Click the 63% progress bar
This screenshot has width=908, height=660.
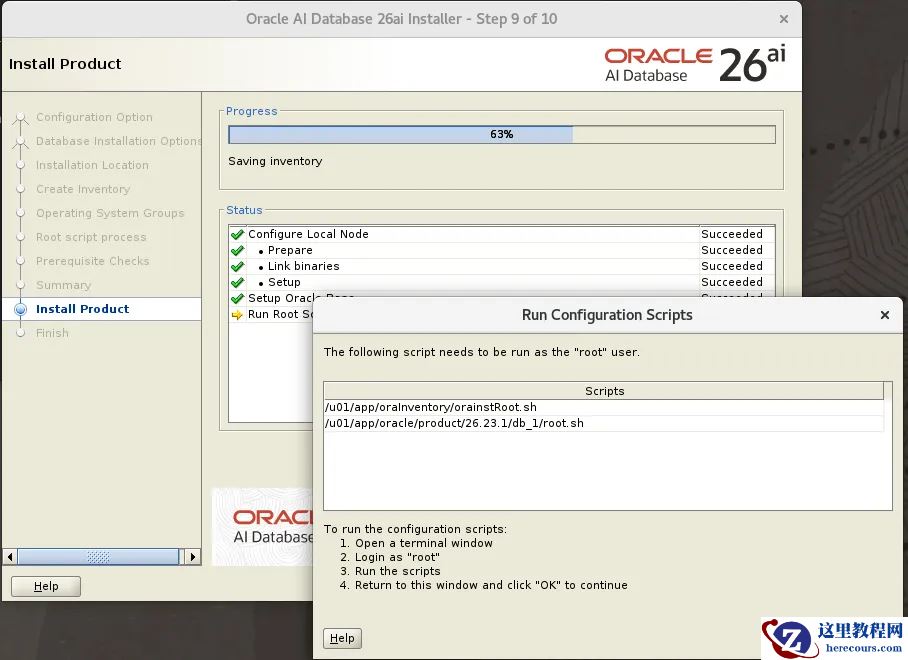pyautogui.click(x=501, y=134)
